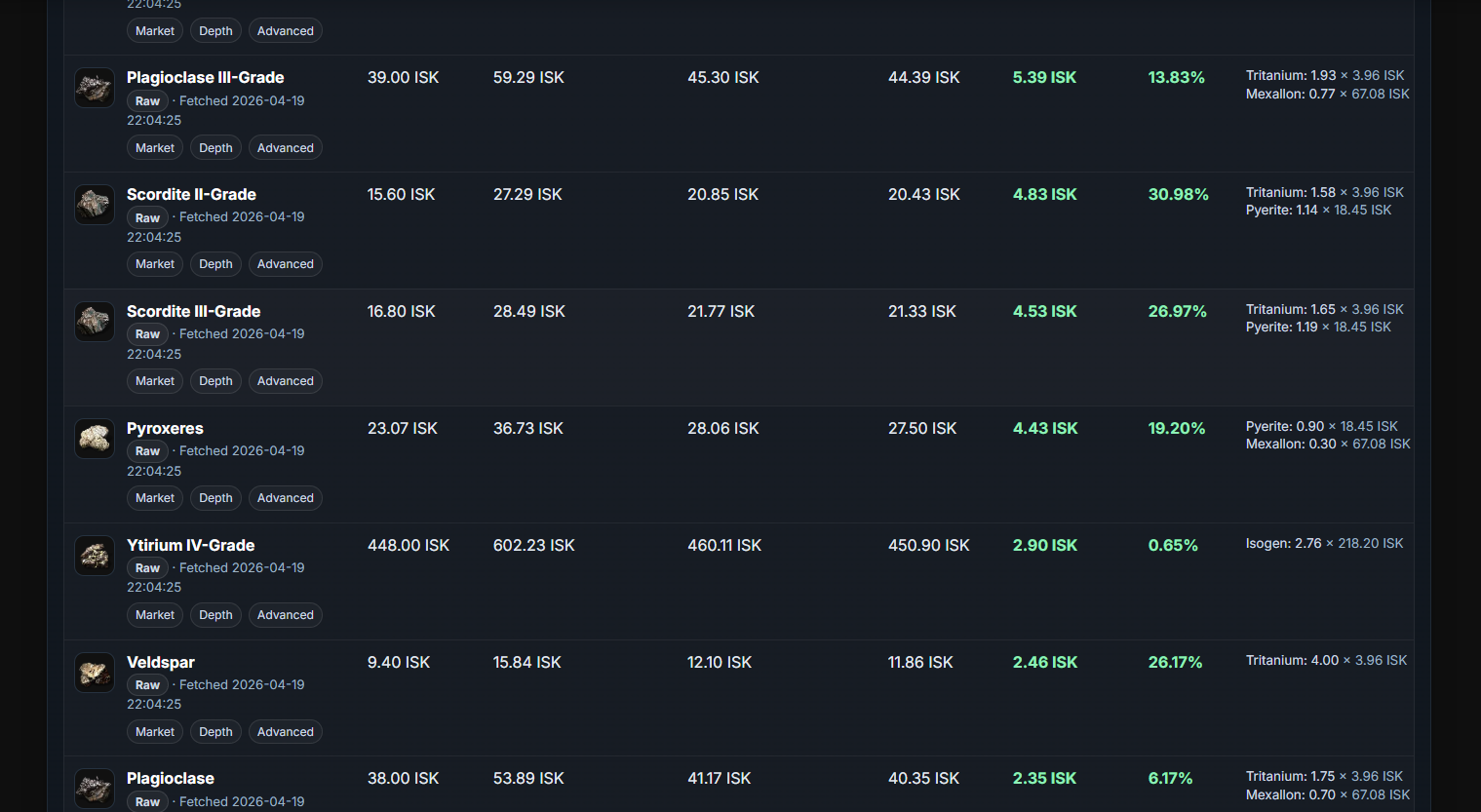Show Depth for Ytirium IV-Grade
The image size is (1481, 812).
[x=215, y=615]
